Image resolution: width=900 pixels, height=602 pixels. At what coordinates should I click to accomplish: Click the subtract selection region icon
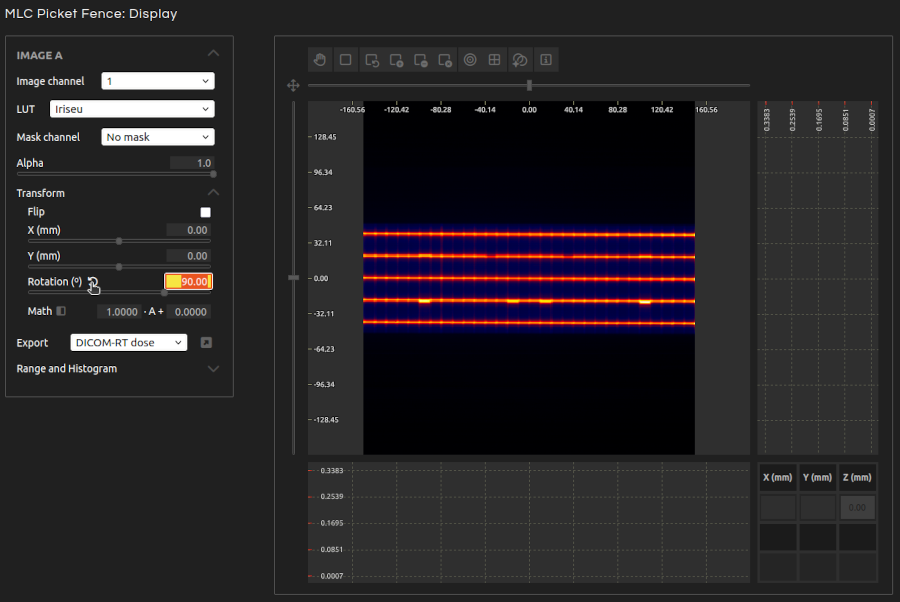(x=421, y=60)
